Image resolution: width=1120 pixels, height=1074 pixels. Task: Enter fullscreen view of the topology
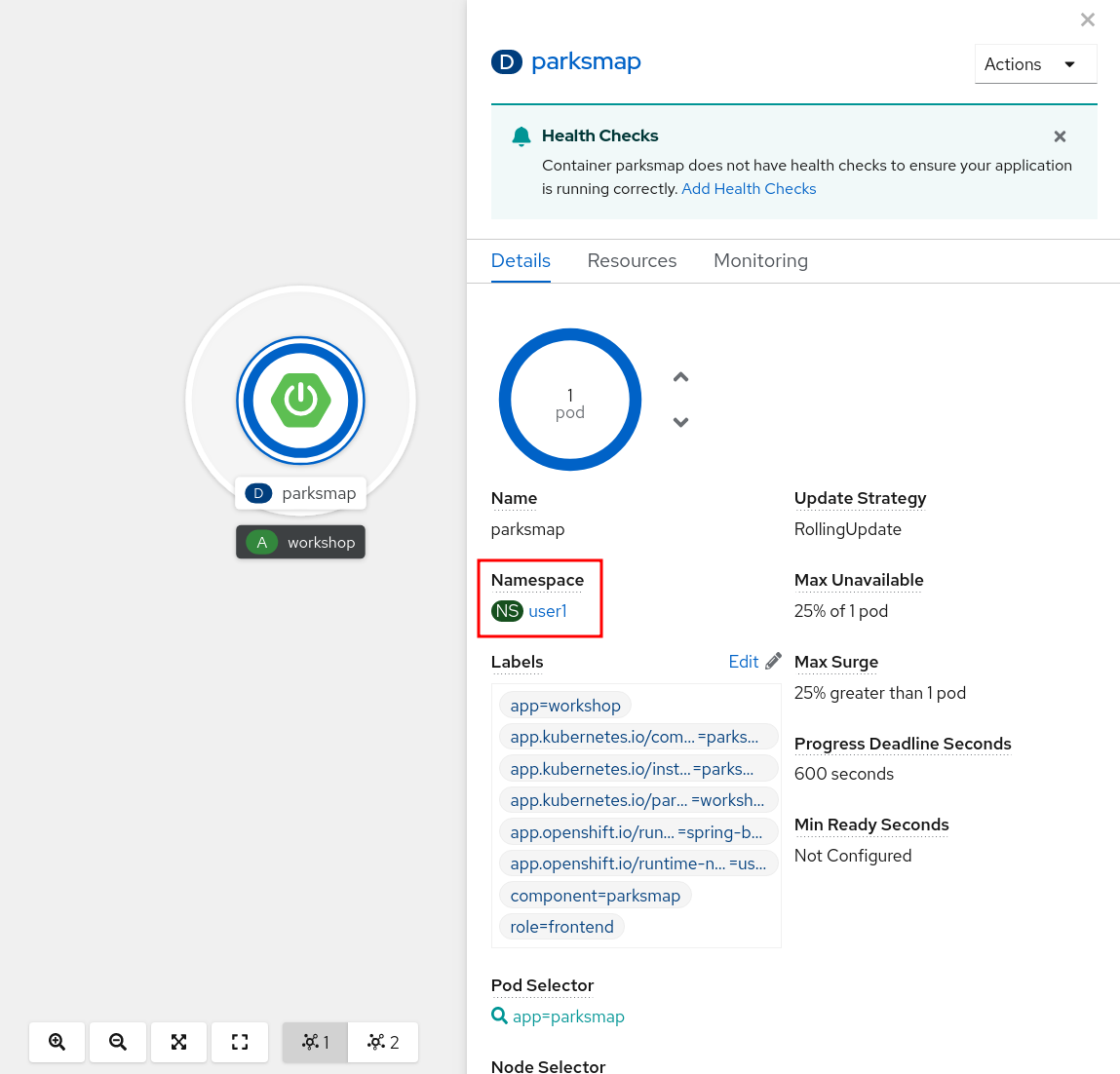point(239,1042)
